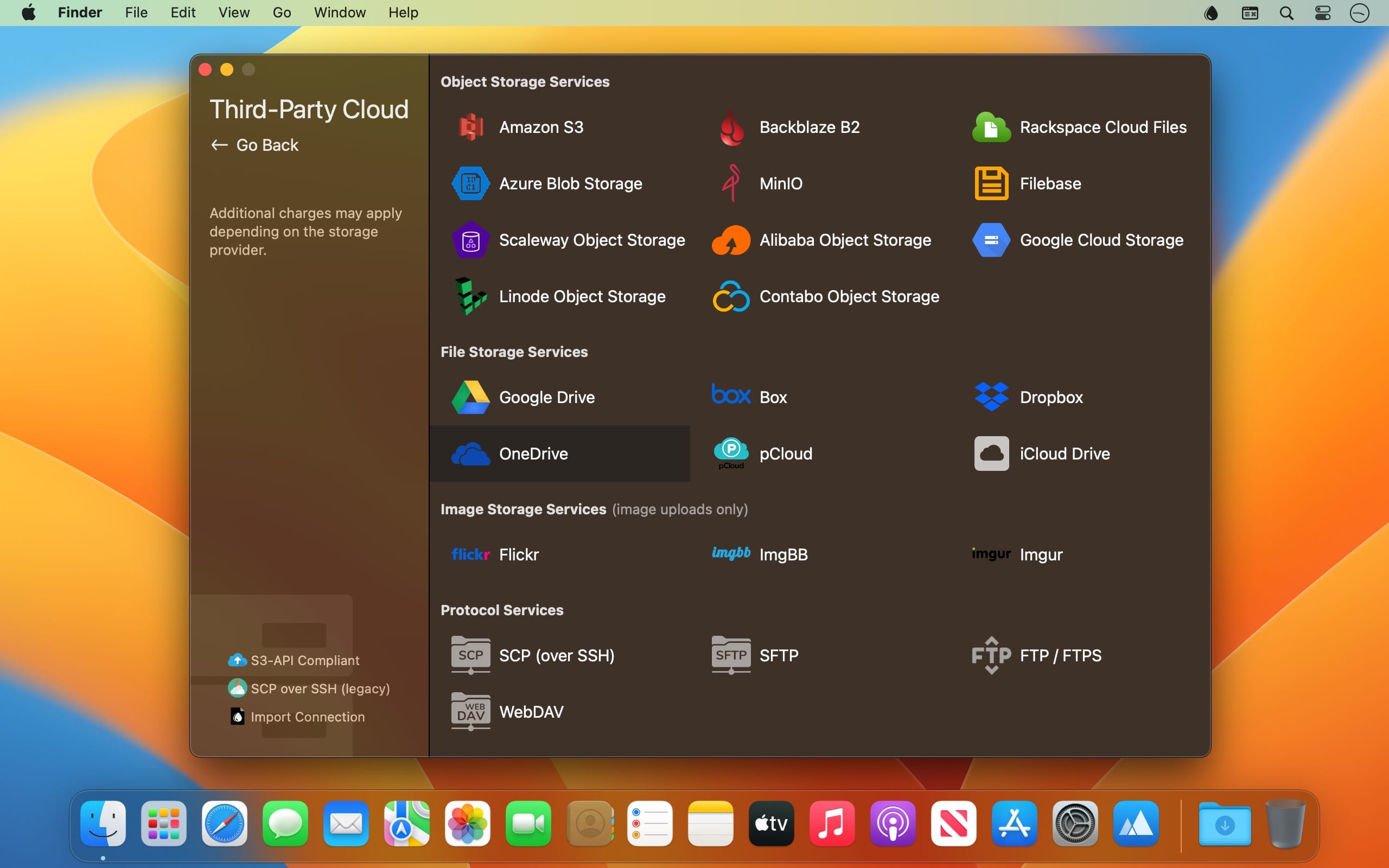Open the File menu
Viewport: 1389px width, 868px height.
(x=136, y=12)
